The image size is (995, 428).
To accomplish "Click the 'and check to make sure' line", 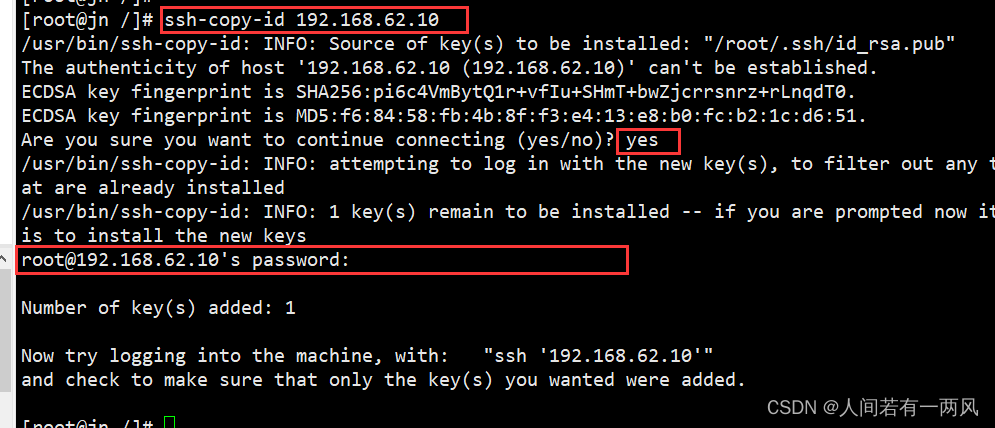I will pyautogui.click(x=383, y=380).
